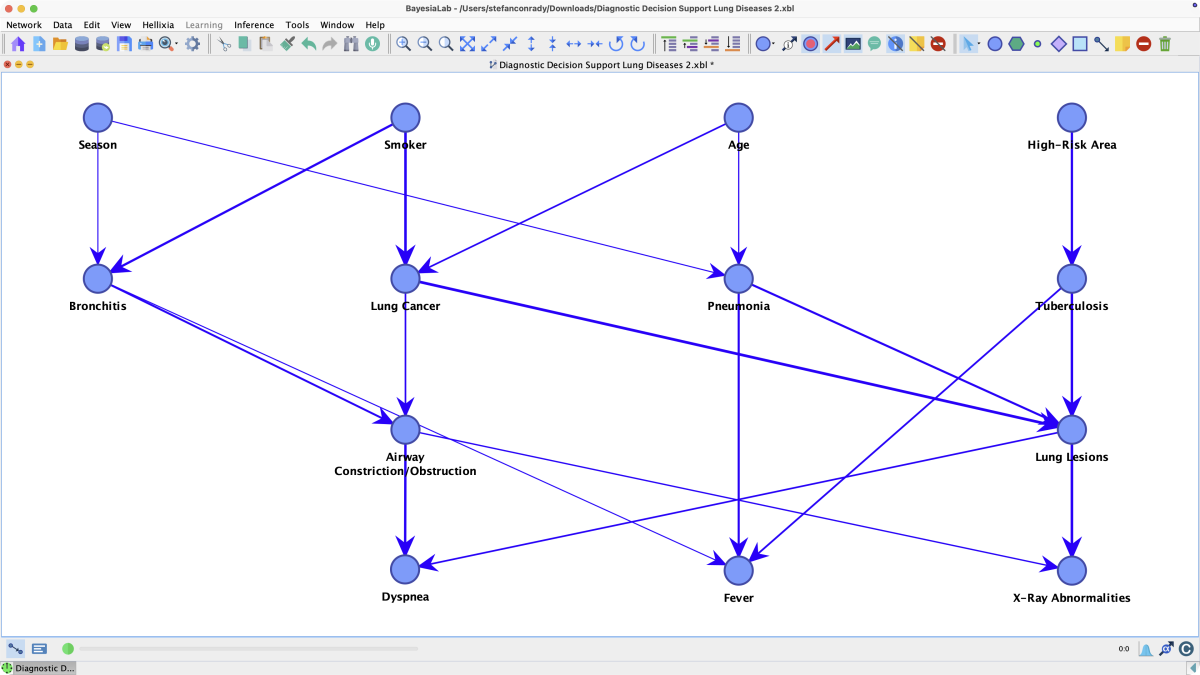Select the blue circle node creation tool
This screenshot has width=1200, height=675.
point(995,44)
